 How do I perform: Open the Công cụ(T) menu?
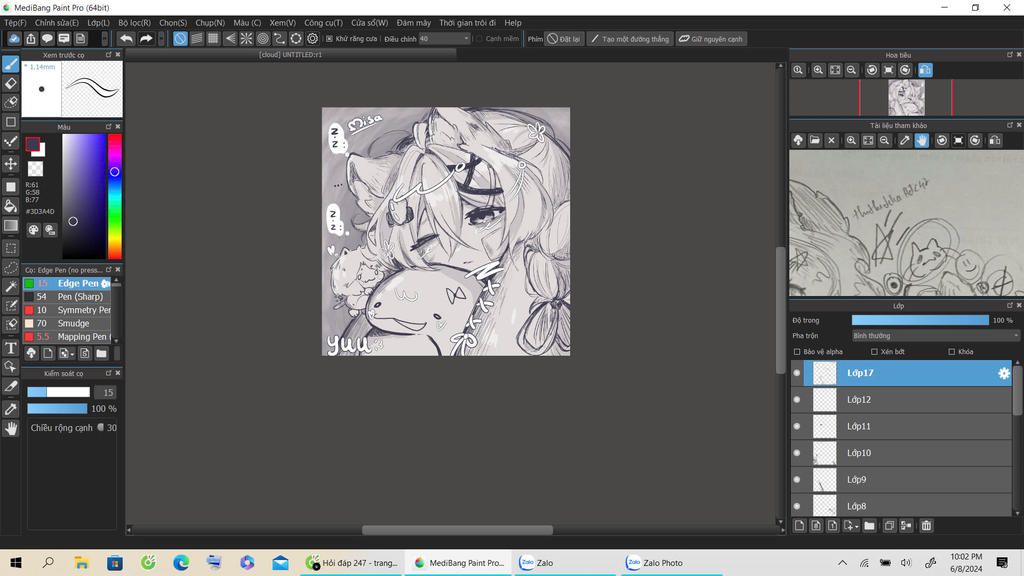point(323,22)
